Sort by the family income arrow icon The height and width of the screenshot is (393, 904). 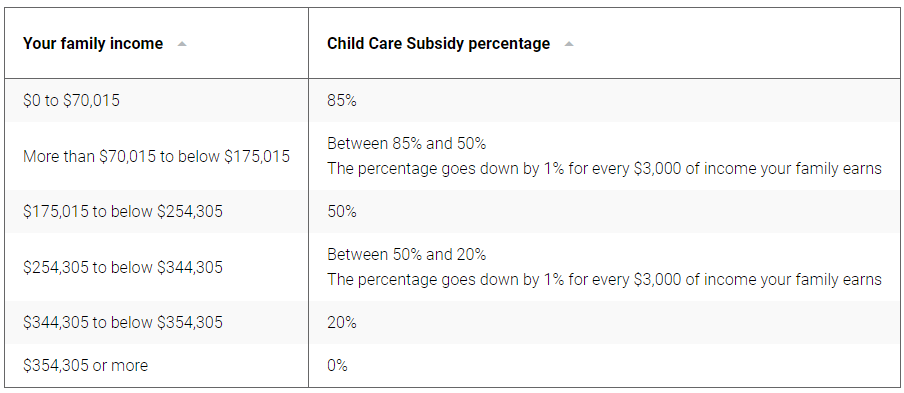pyautogui.click(x=182, y=44)
